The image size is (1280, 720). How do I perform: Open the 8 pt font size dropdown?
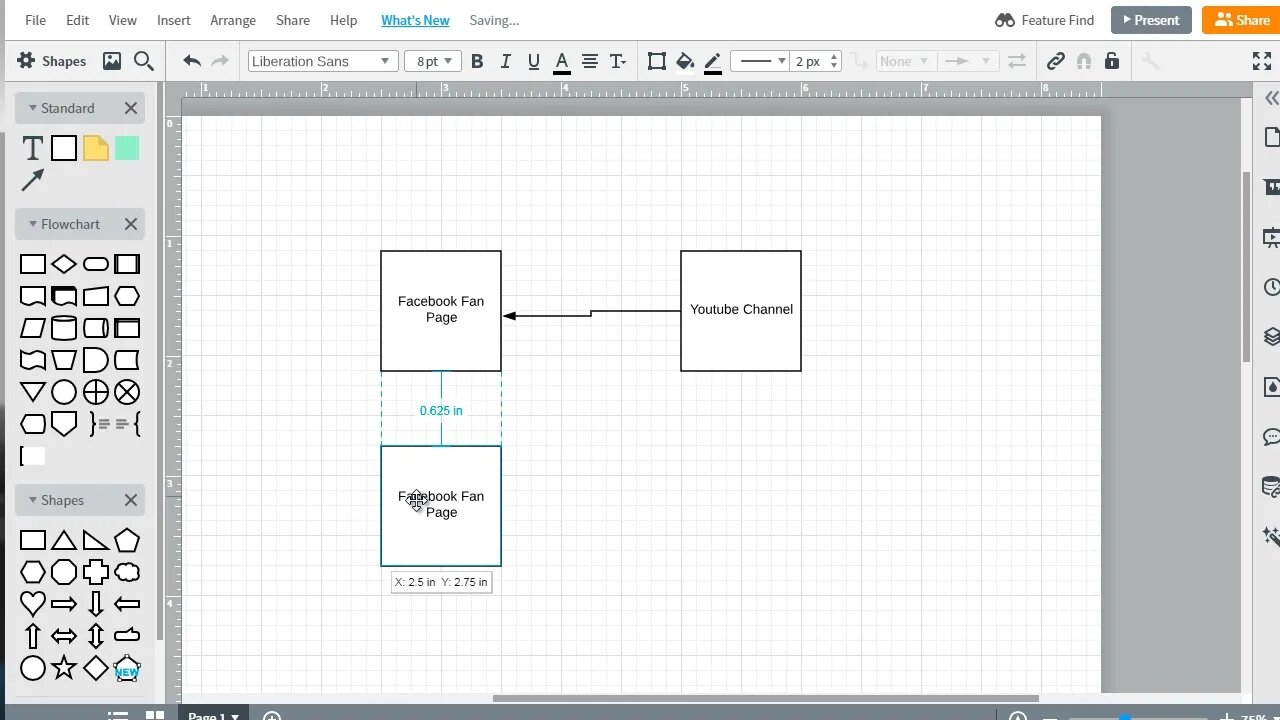(x=434, y=61)
